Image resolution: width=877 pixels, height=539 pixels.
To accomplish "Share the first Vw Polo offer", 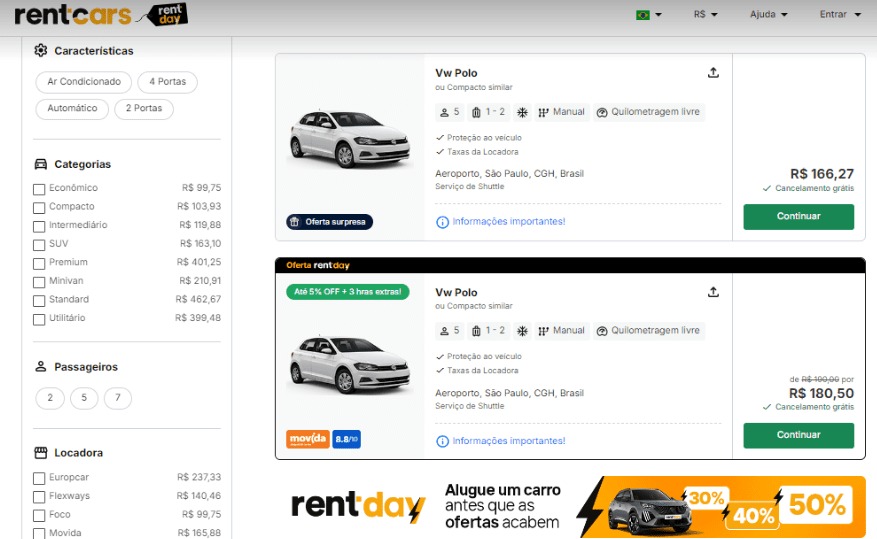I will pos(713,73).
